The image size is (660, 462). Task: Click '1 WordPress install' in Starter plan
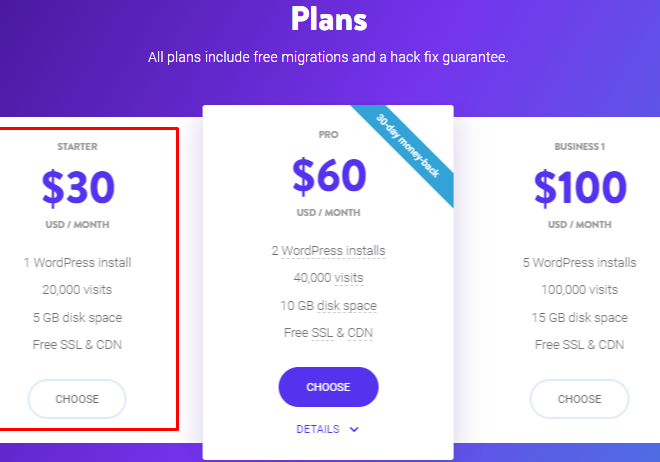[x=77, y=263]
